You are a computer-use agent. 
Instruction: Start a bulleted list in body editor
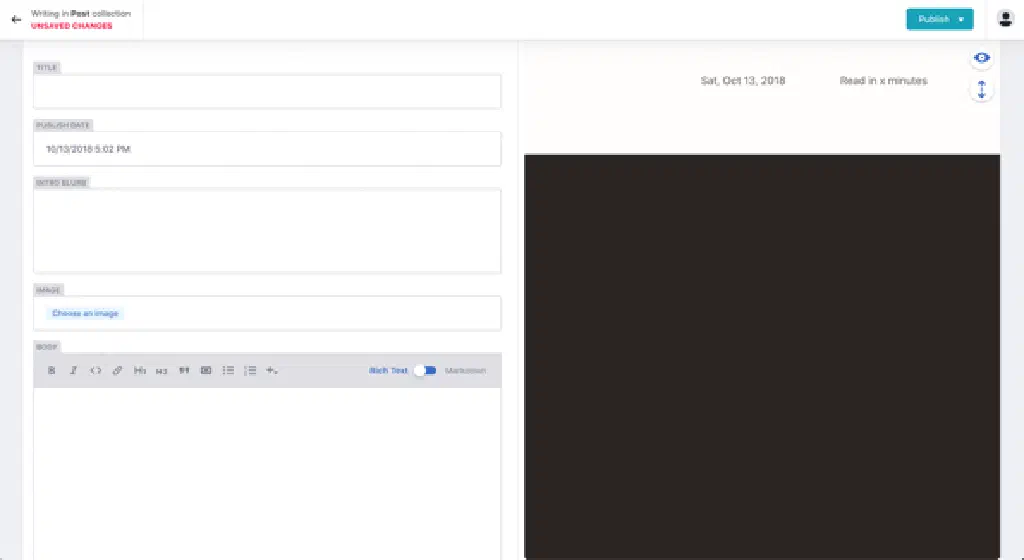pos(228,370)
